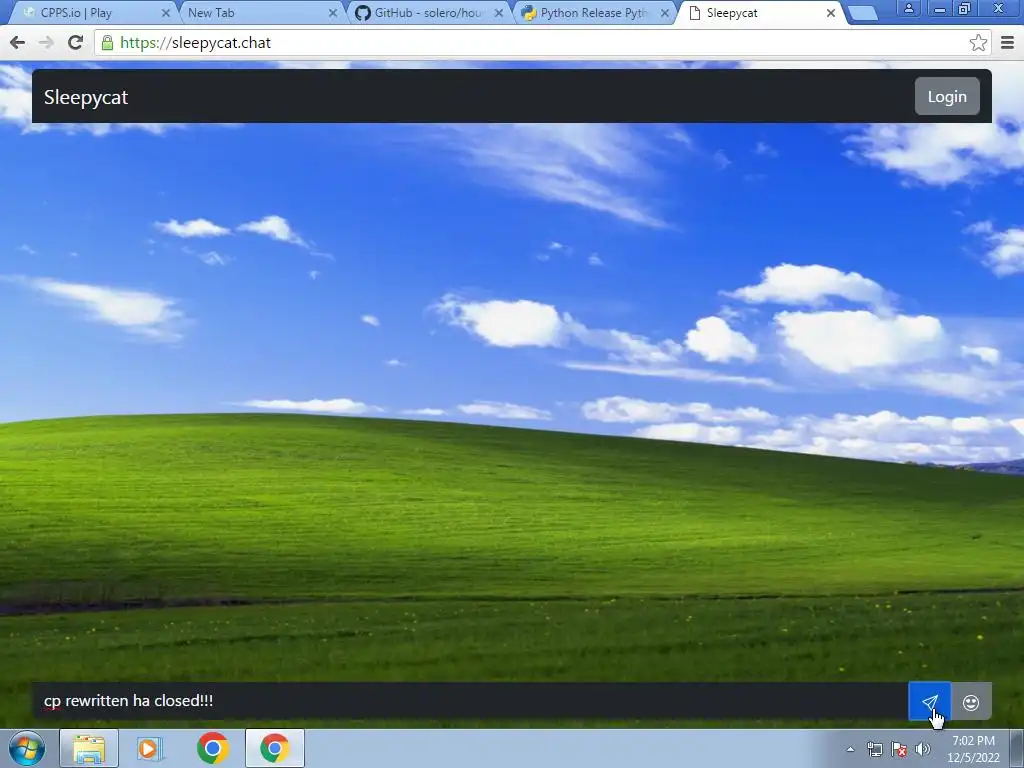Close the CPPS.io | Play tab

pos(166,13)
